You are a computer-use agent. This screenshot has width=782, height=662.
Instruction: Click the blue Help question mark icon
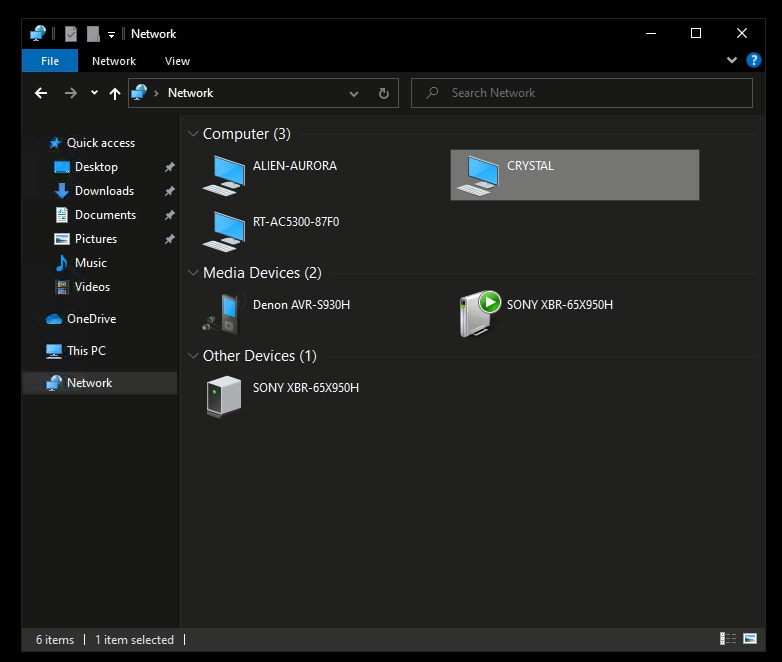coord(754,60)
